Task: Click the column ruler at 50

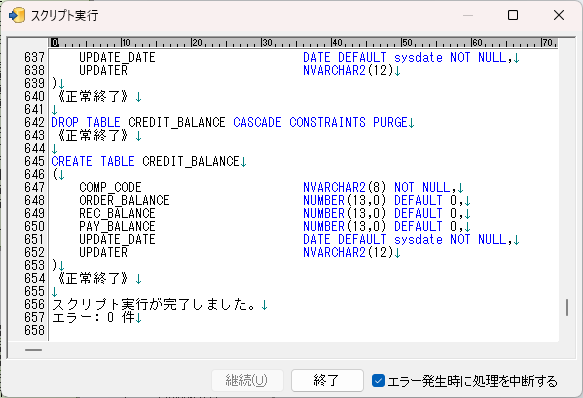Action: [407, 42]
